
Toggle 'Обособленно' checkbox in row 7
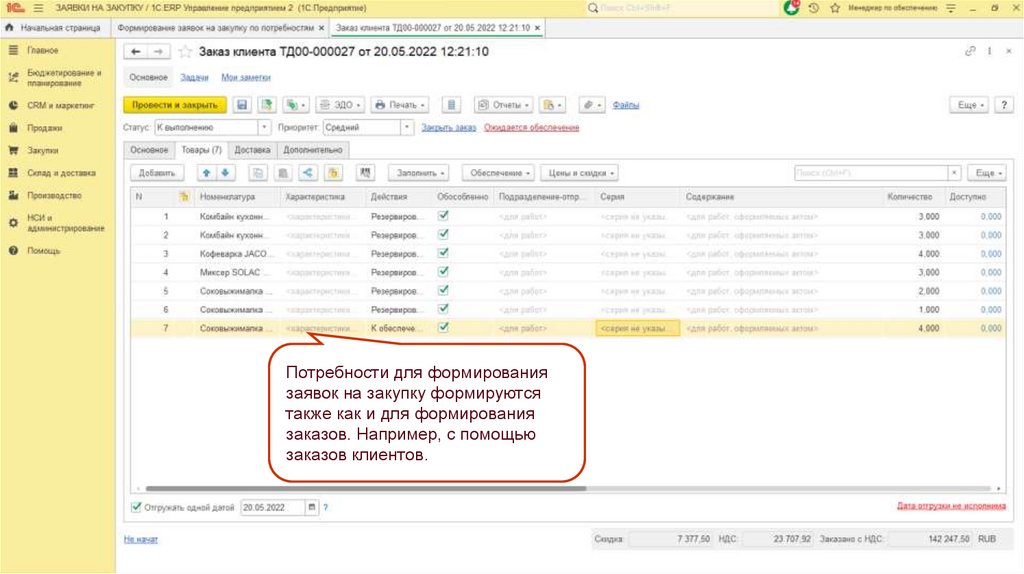point(444,327)
